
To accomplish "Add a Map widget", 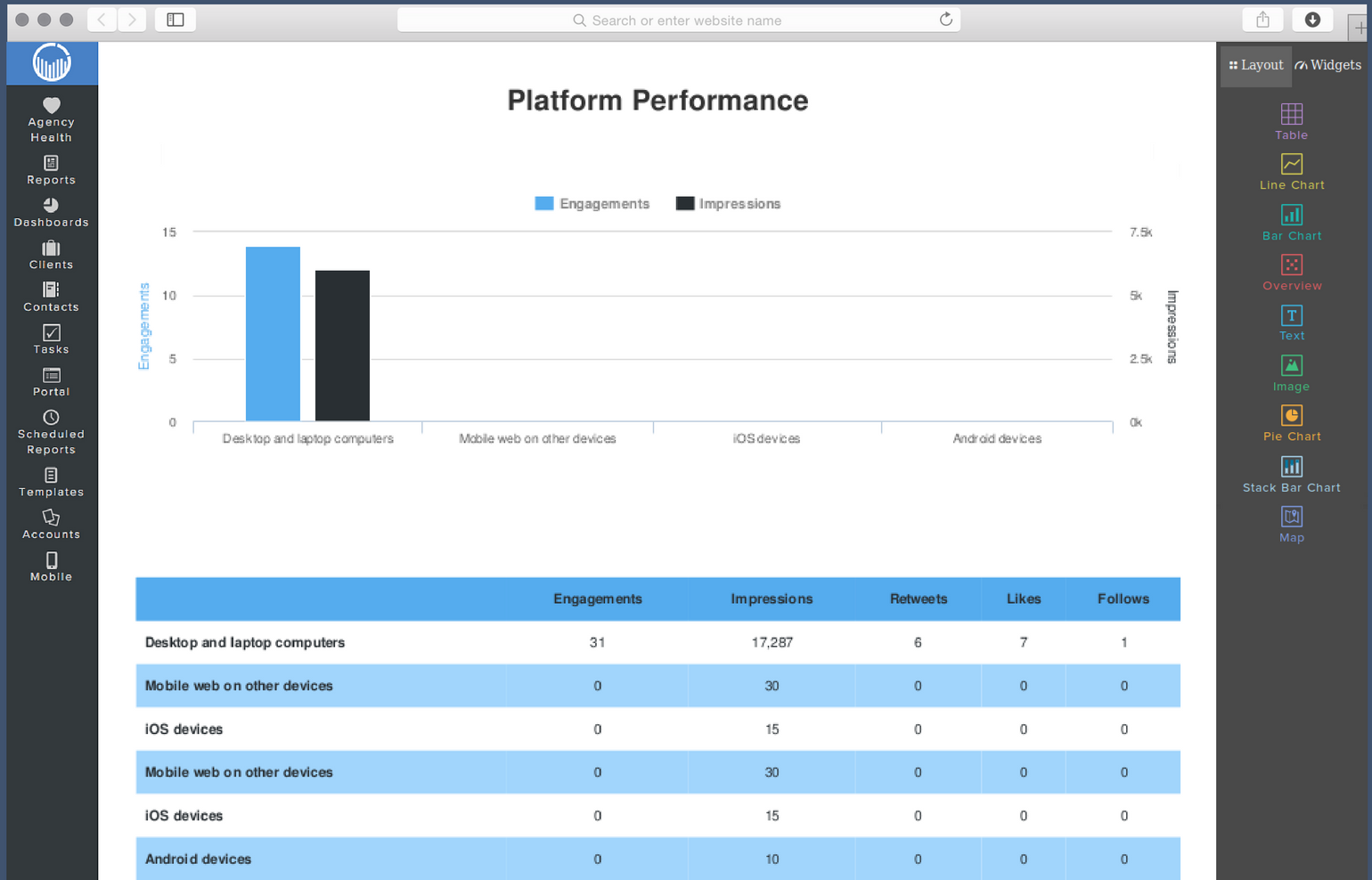I will (1291, 525).
